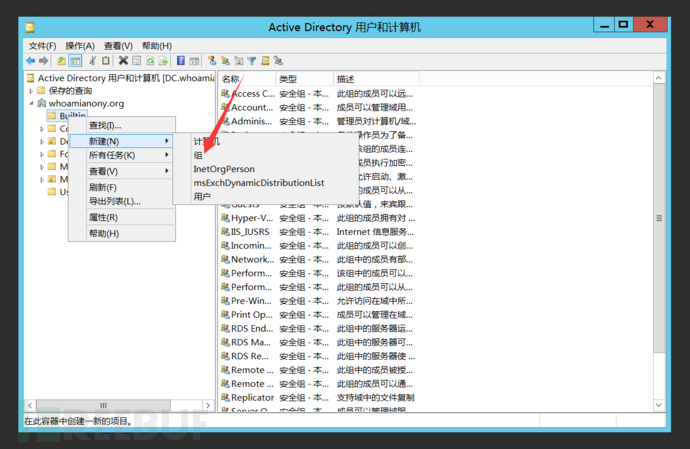Click the whoamianony.org domain icon in tree
Image resolution: width=690 pixels, height=449 pixels.
pyautogui.click(x=42, y=103)
